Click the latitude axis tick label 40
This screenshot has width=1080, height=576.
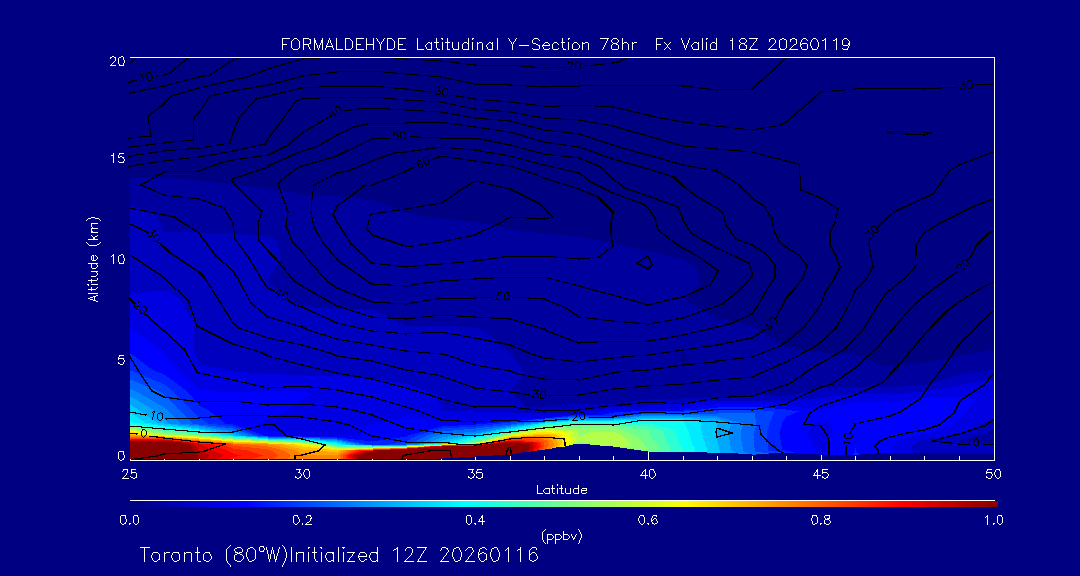pyautogui.click(x=648, y=474)
